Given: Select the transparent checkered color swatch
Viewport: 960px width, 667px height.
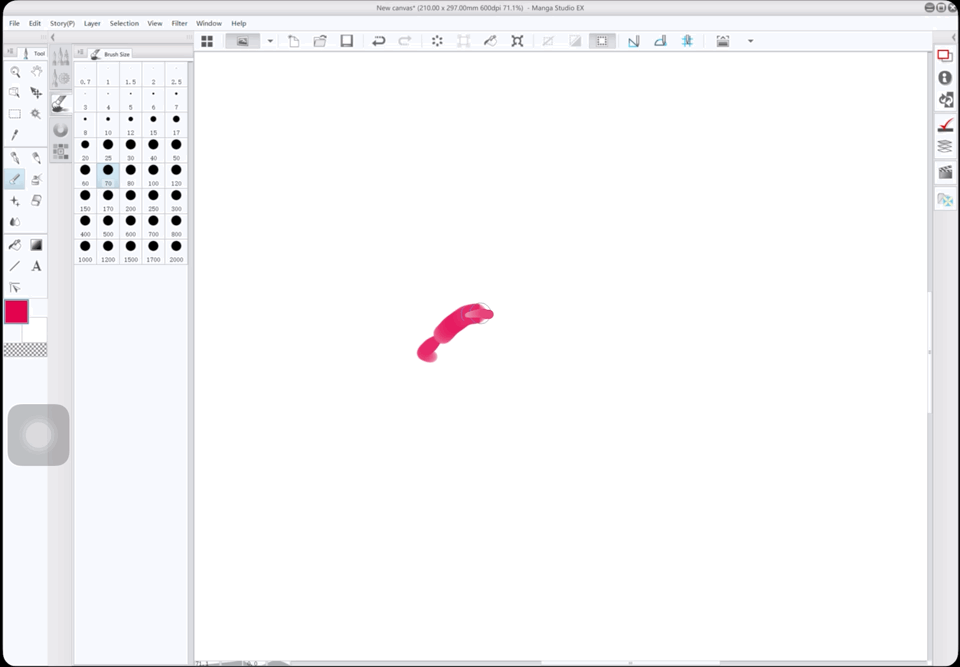Looking at the screenshot, I should point(25,350).
